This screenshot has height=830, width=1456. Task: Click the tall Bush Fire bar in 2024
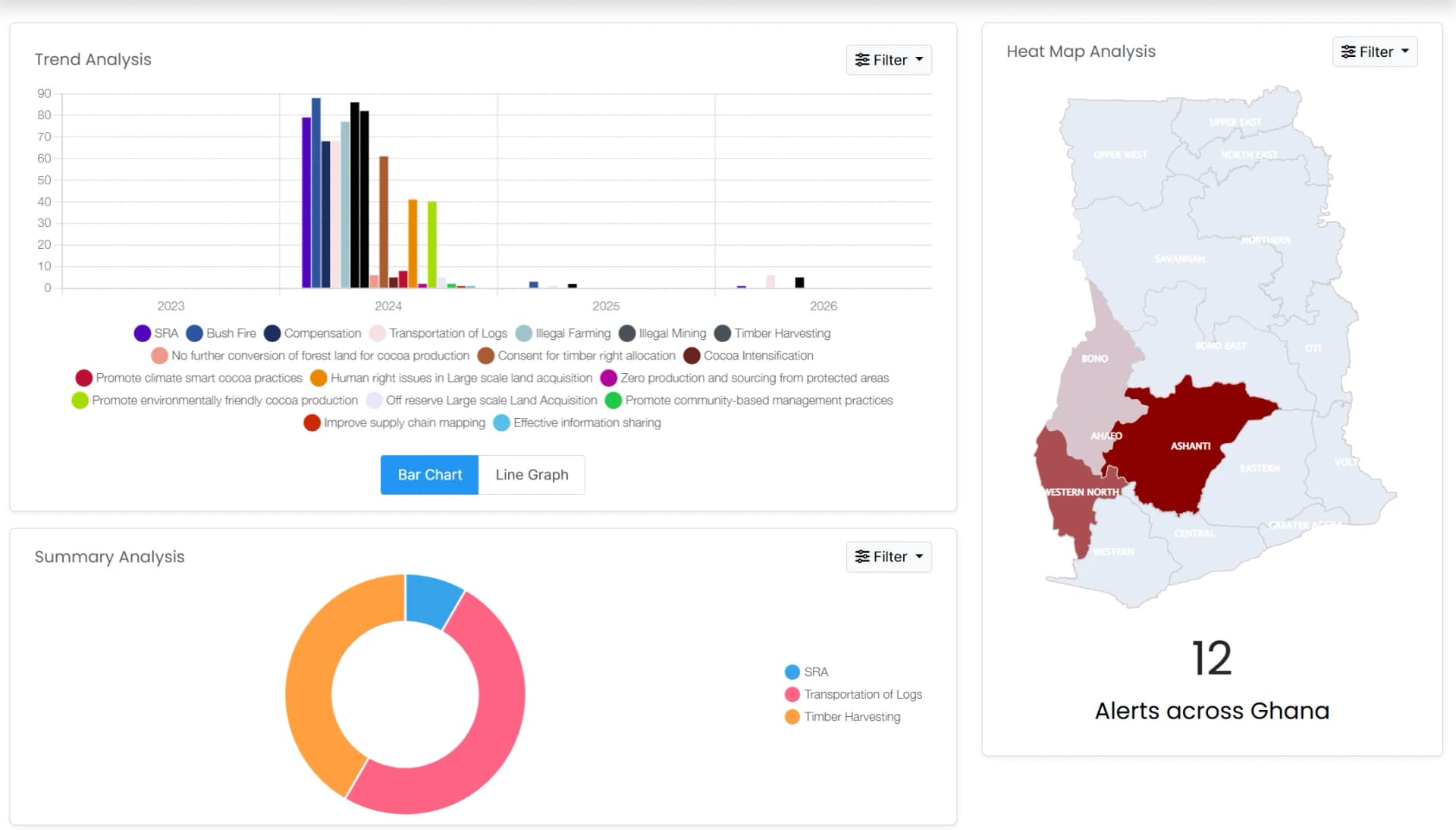pyautogui.click(x=316, y=193)
